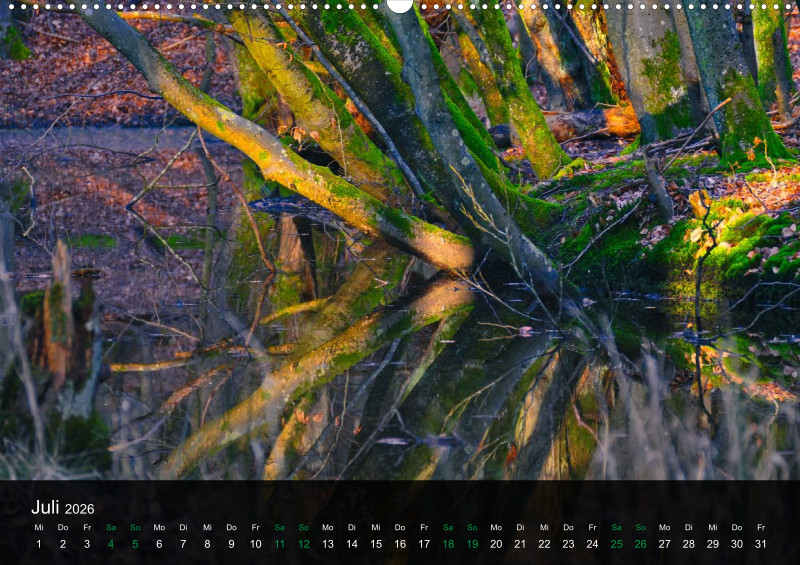The width and height of the screenshot is (800, 565).
Task: Pick date 8 in the calendar
Action: pos(207,544)
